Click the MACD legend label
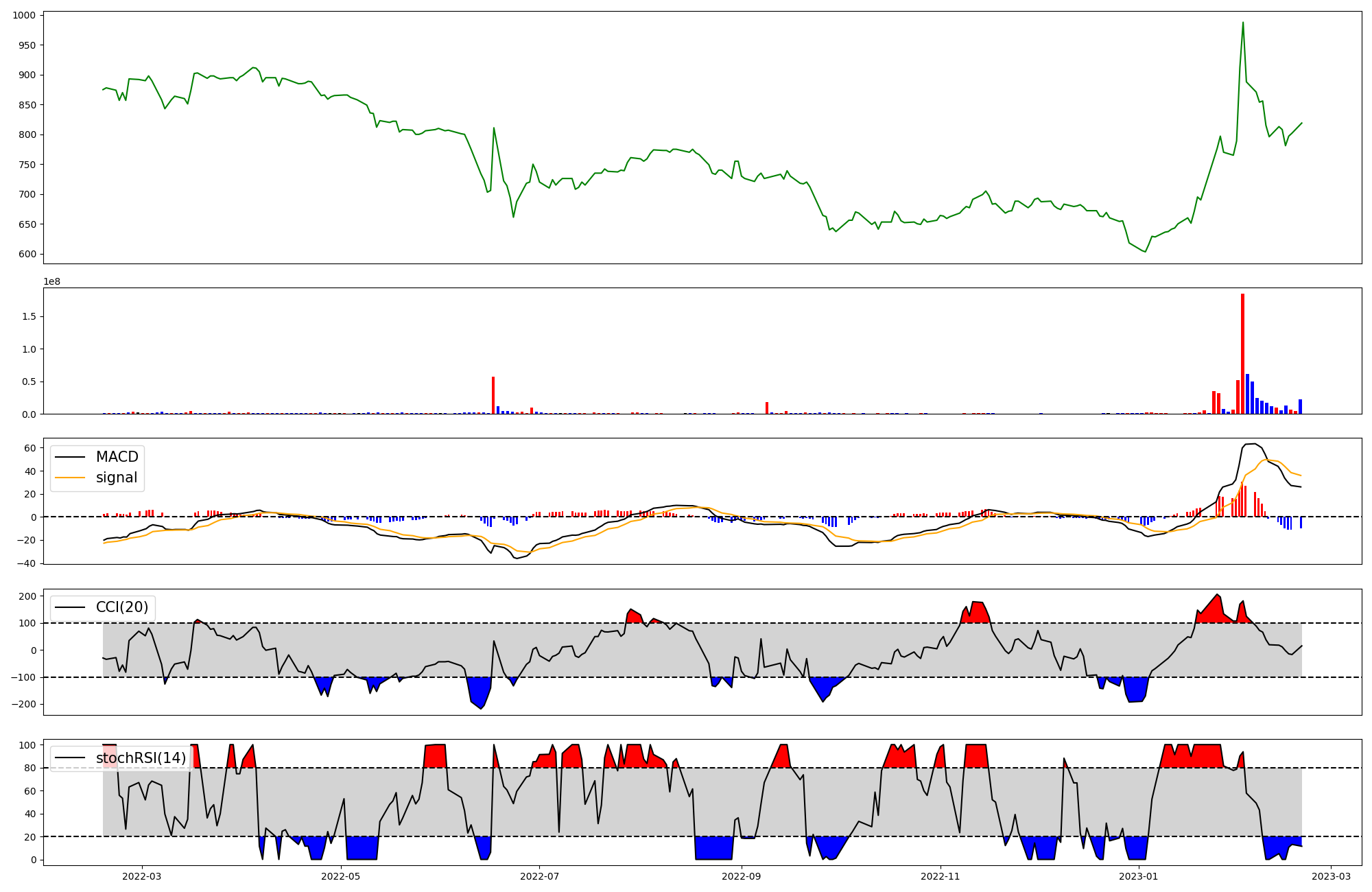1372x892 pixels. [x=117, y=457]
